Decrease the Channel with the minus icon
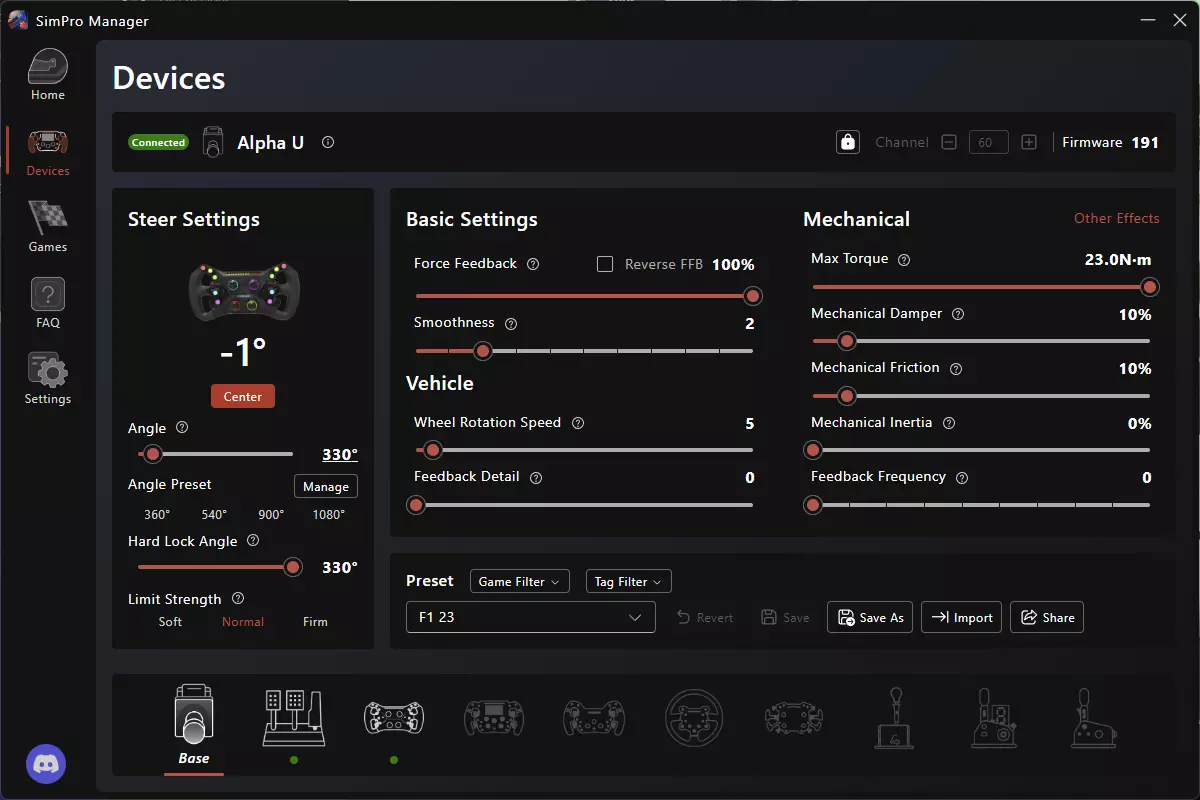 (x=949, y=142)
